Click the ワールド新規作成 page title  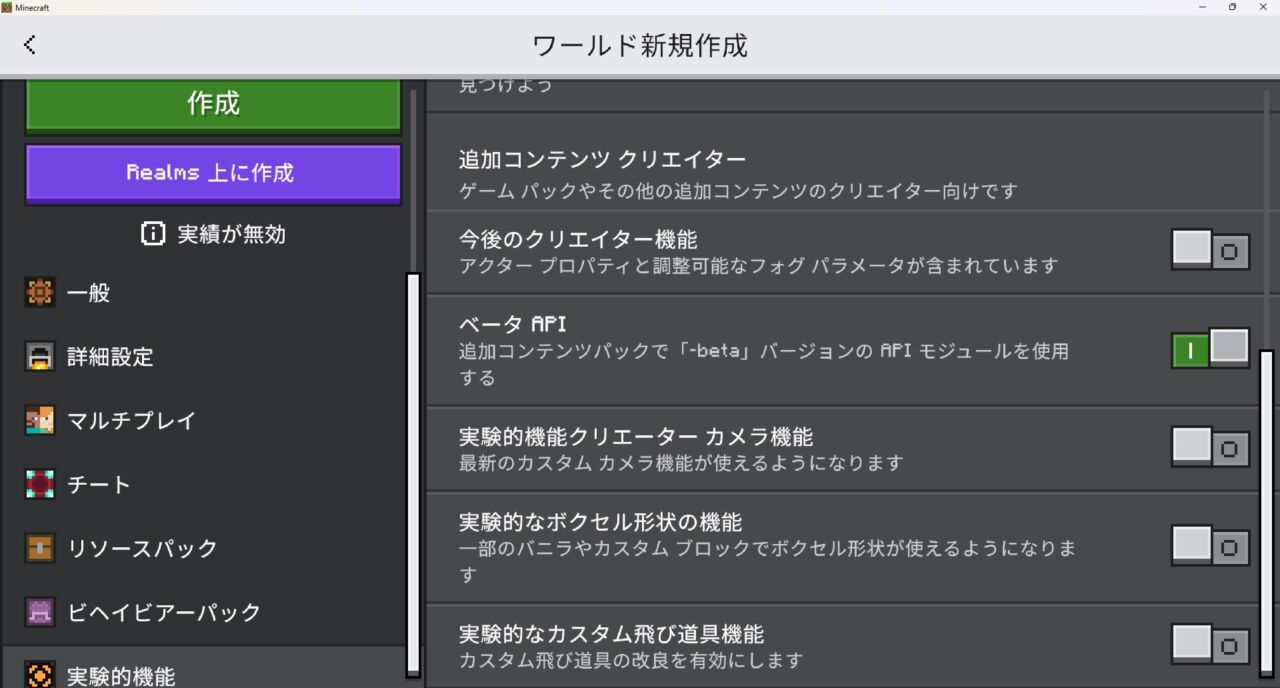tap(640, 45)
